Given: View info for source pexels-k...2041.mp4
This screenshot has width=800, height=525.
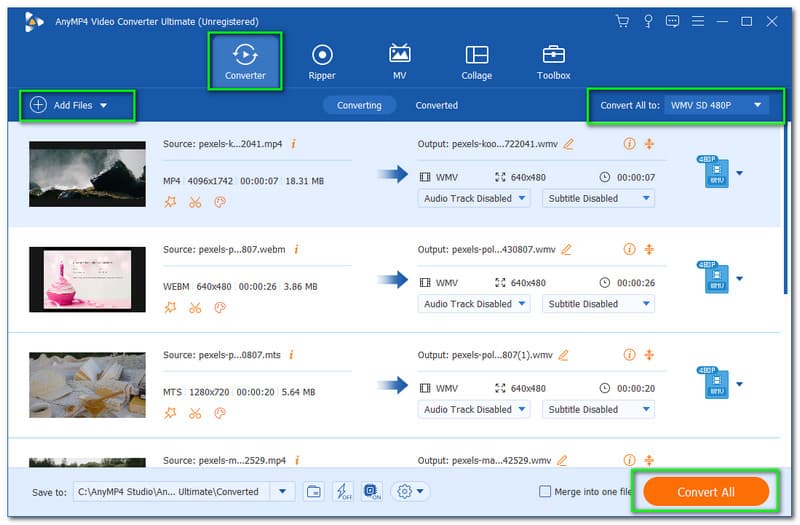Looking at the screenshot, I should coord(293,144).
